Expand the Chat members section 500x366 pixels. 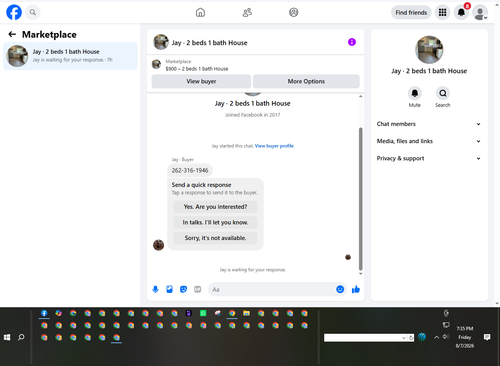click(x=429, y=124)
